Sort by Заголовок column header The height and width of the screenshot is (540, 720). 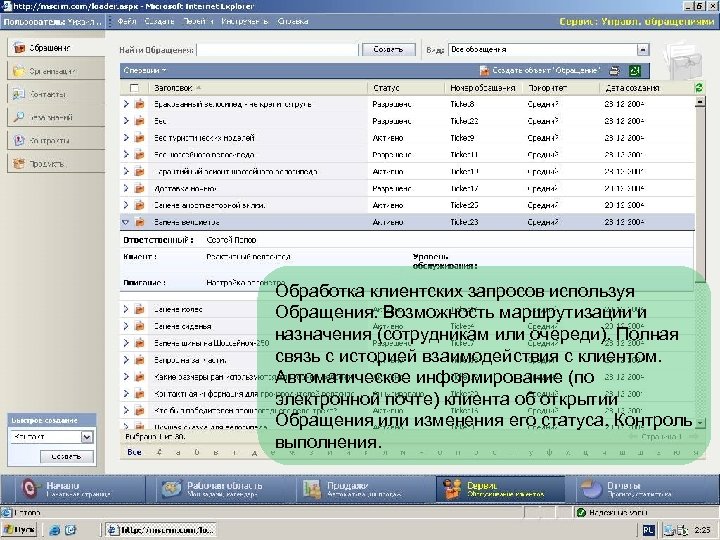(173, 88)
